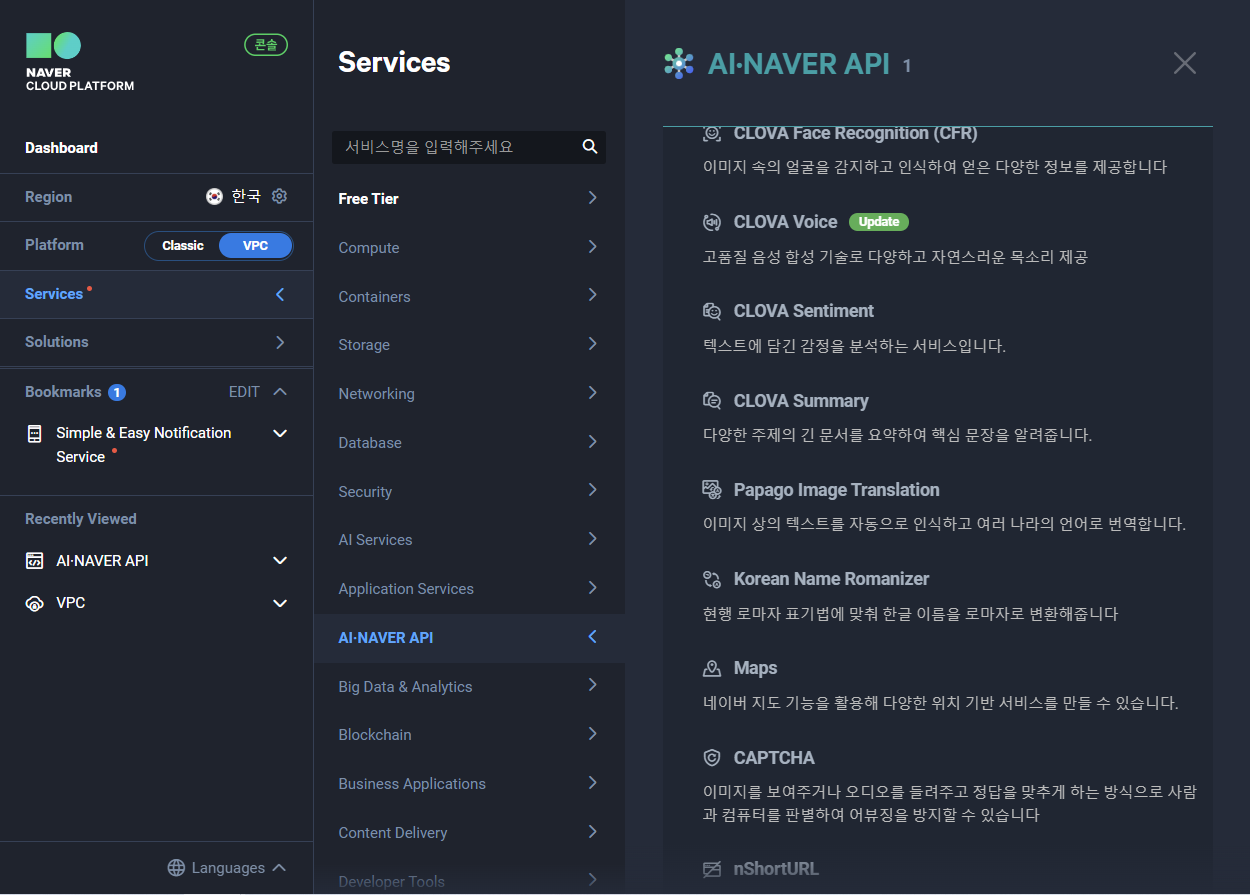Click the green 콘솔 badge
This screenshot has height=895, width=1250.
pyautogui.click(x=266, y=45)
